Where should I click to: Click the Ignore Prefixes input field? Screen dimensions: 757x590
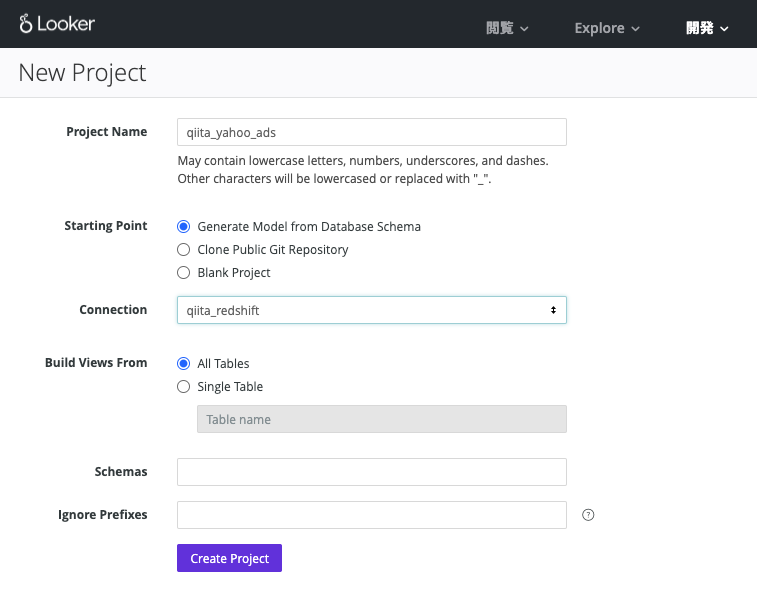pos(372,515)
